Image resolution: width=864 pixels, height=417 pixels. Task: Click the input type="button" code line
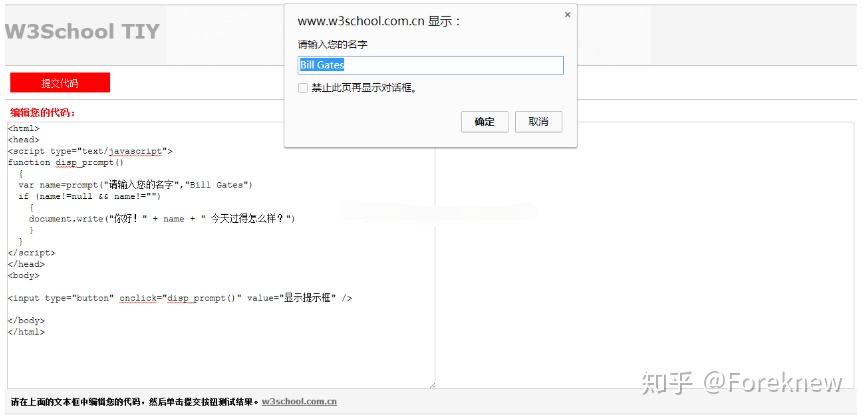pyautogui.click(x=180, y=298)
